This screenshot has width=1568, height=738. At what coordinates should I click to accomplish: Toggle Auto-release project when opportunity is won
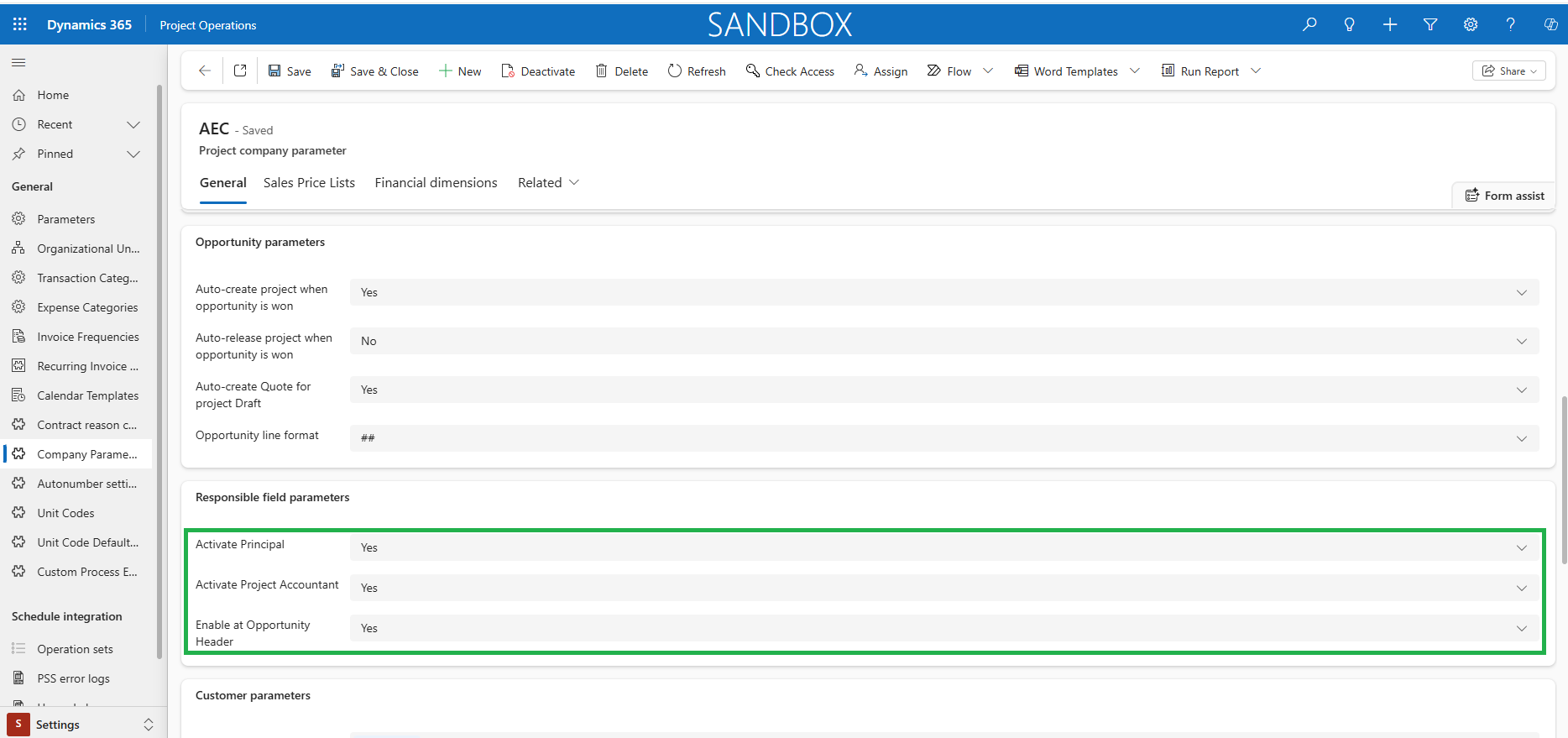(x=943, y=341)
